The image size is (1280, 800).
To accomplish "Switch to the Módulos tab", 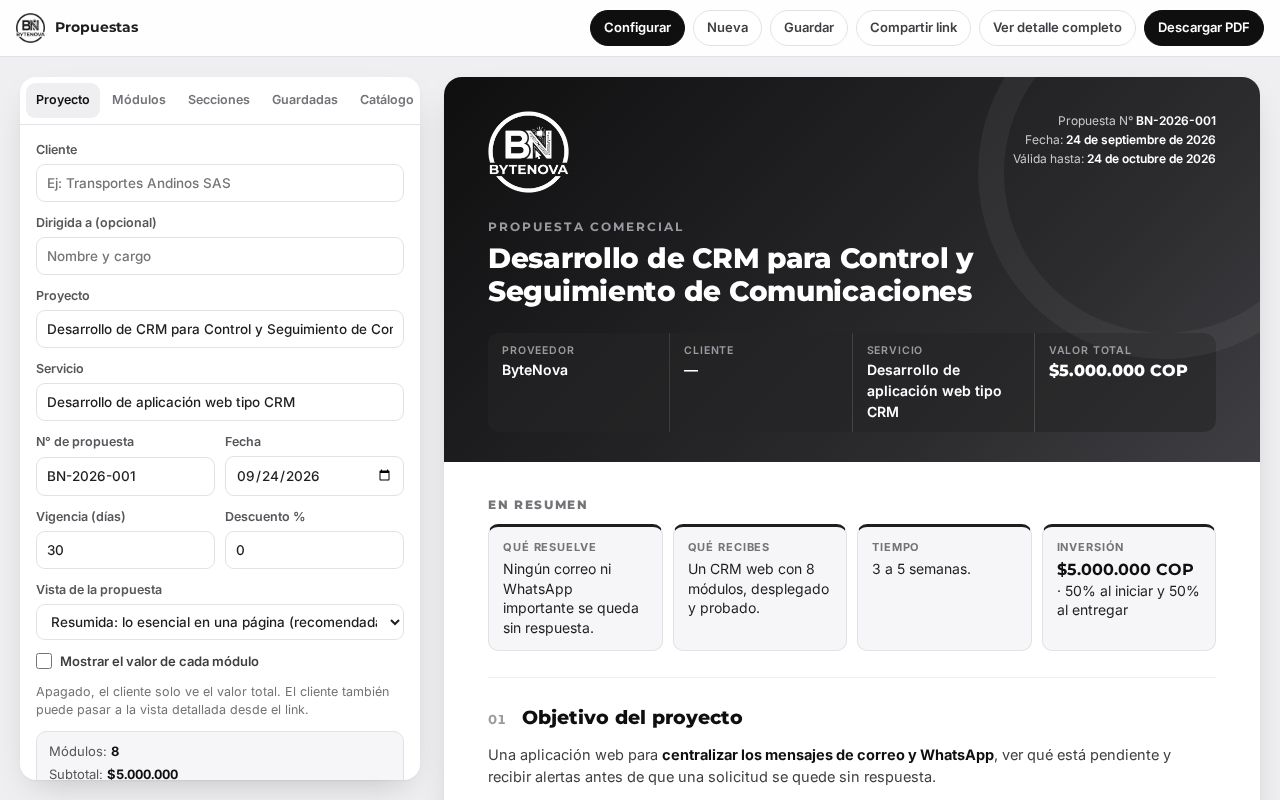I will click(x=139, y=100).
